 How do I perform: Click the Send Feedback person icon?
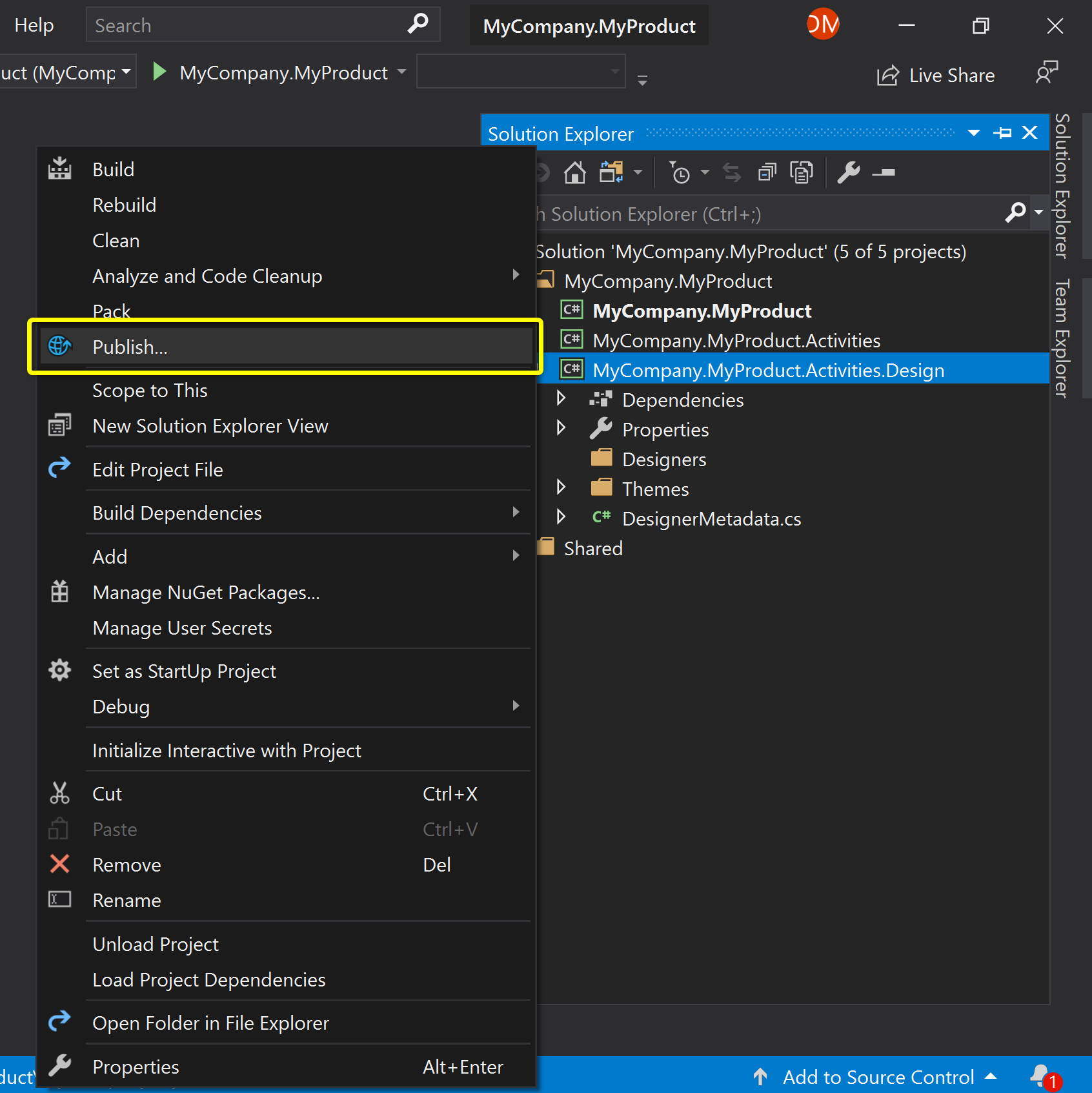[1047, 72]
